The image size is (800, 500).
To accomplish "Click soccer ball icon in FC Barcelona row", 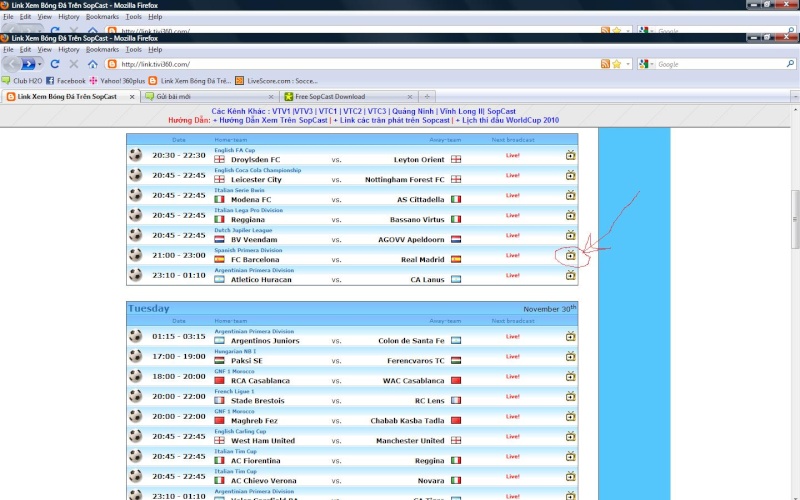I will [x=135, y=255].
